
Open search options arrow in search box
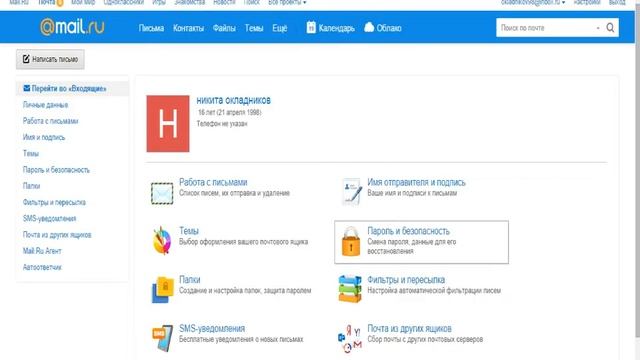click(598, 28)
